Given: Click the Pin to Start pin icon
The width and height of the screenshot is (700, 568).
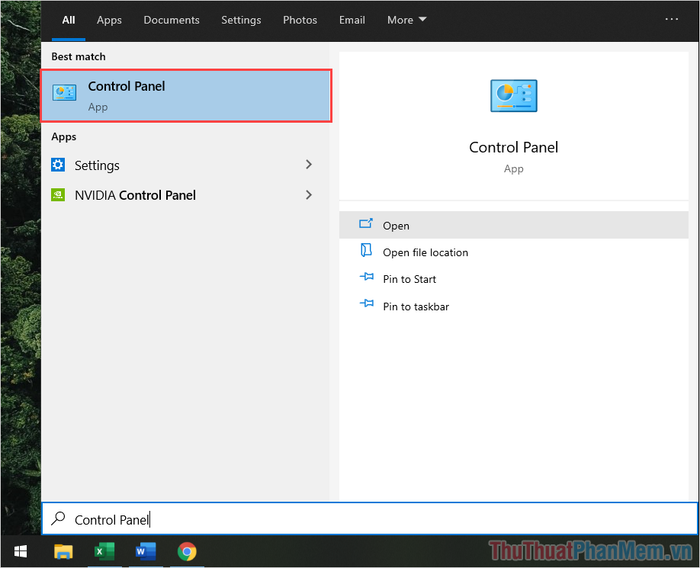Looking at the screenshot, I should click(x=367, y=277).
